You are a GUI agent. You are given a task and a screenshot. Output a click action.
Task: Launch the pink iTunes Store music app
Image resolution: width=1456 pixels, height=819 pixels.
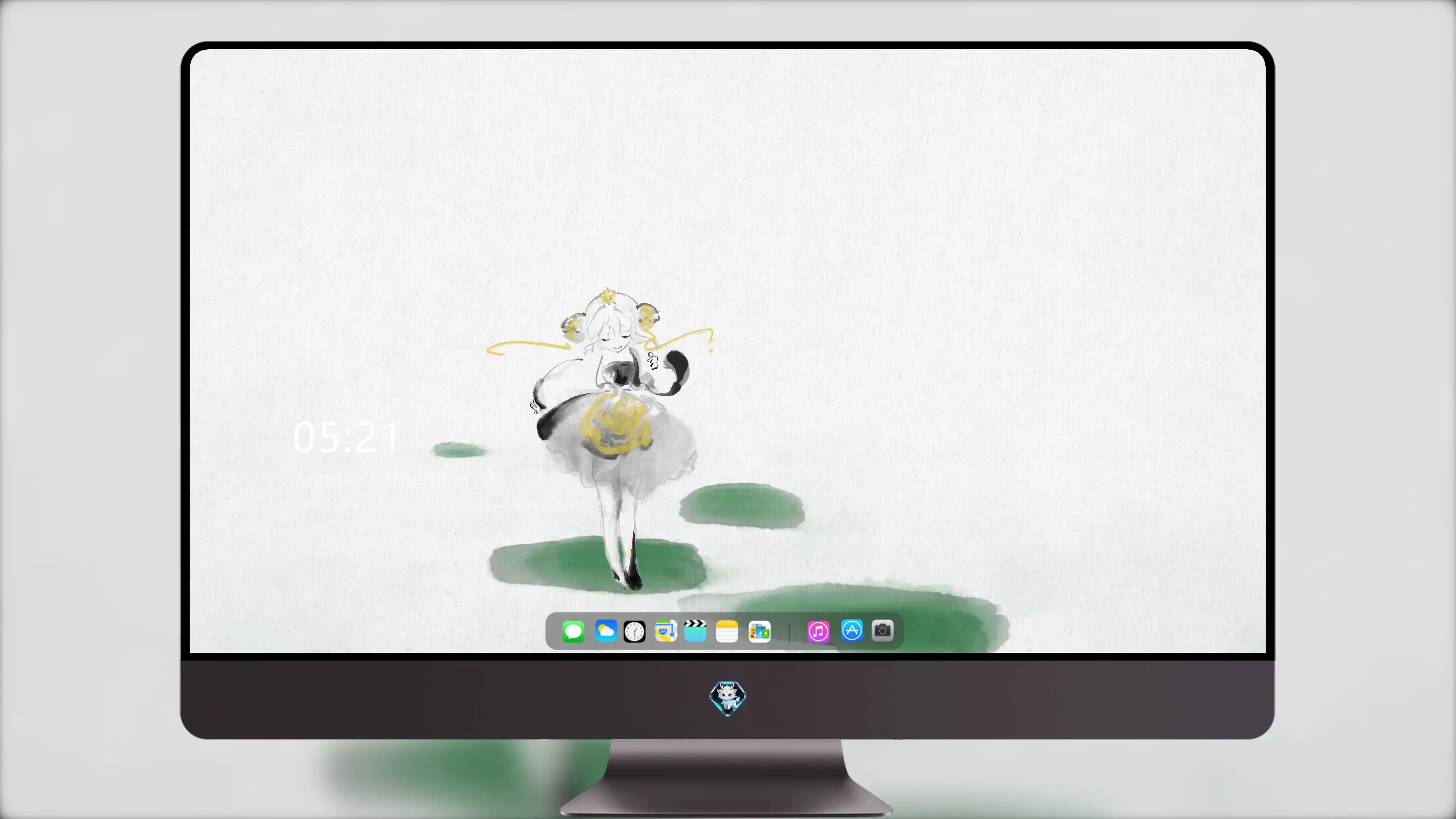819,631
